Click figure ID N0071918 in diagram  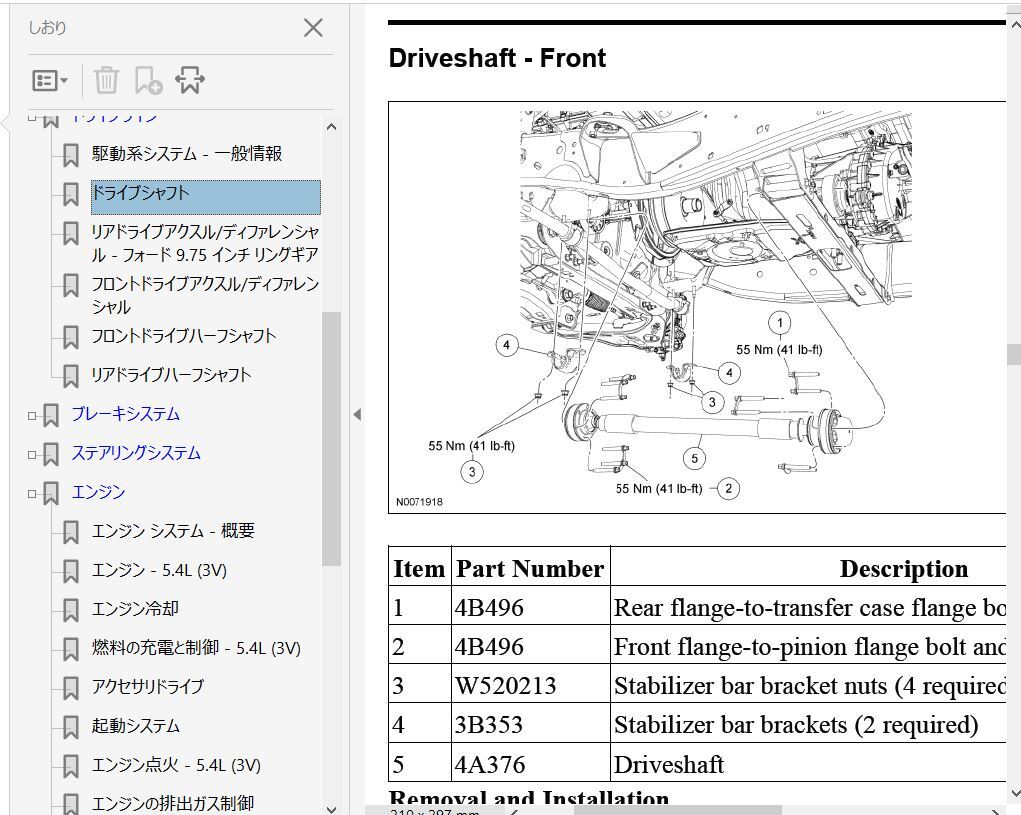click(x=419, y=502)
